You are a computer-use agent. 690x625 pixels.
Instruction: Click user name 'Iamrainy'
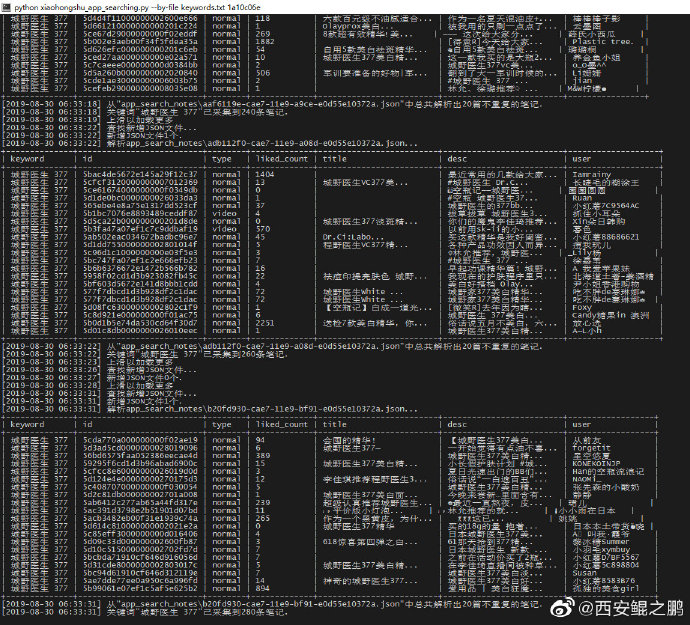(x=591, y=174)
